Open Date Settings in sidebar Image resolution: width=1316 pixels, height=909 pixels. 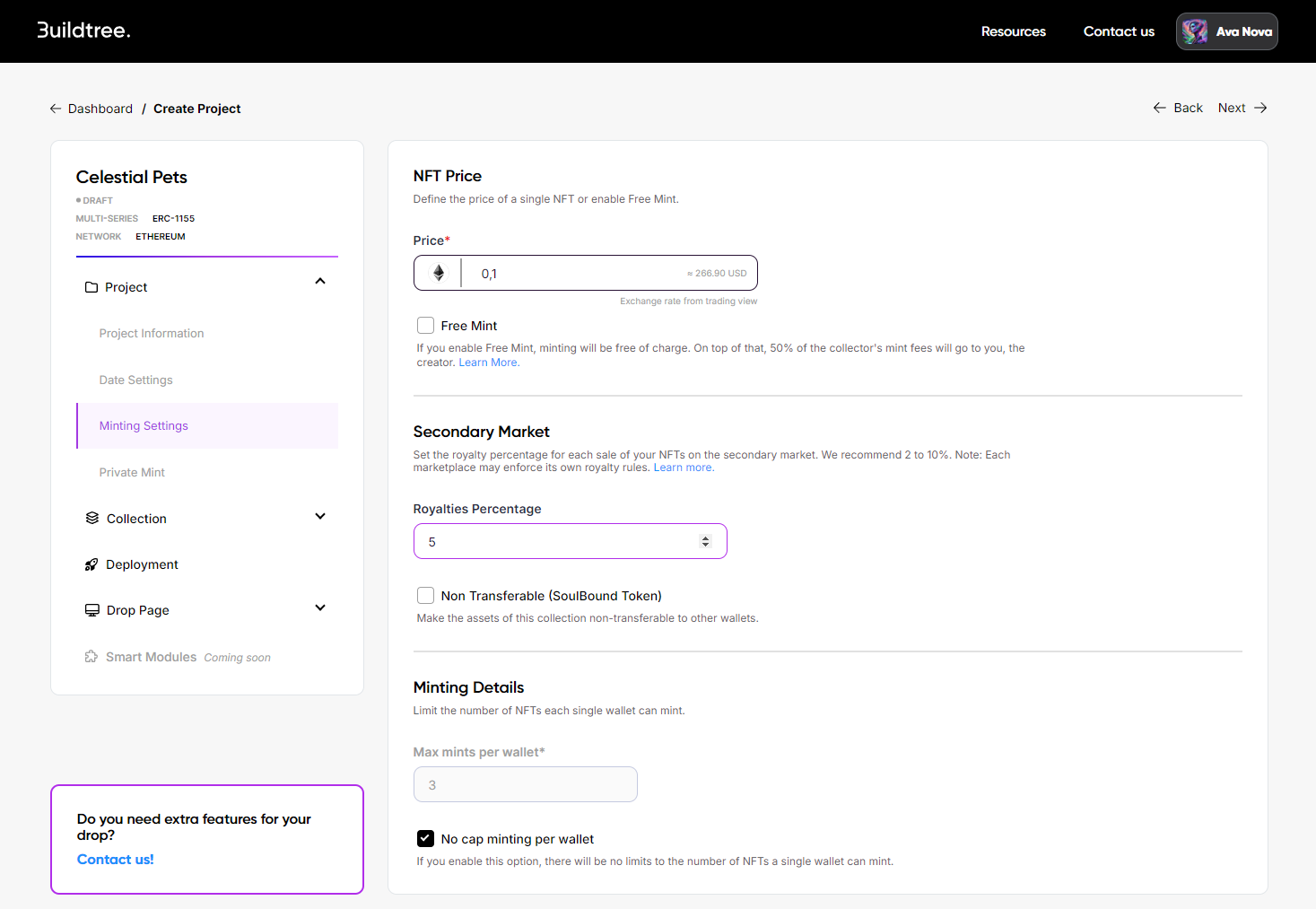pos(135,380)
